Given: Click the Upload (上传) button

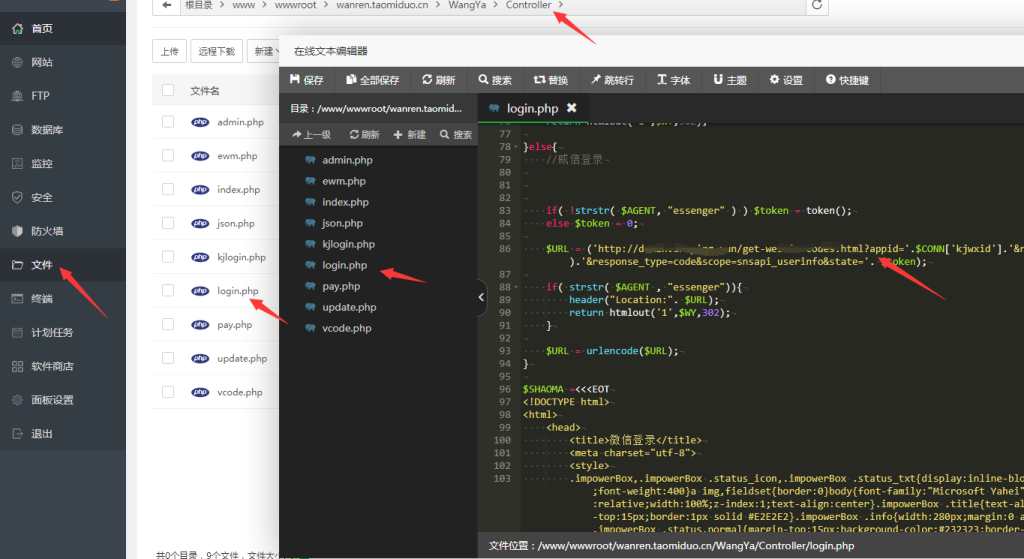Looking at the screenshot, I should coord(169,51).
